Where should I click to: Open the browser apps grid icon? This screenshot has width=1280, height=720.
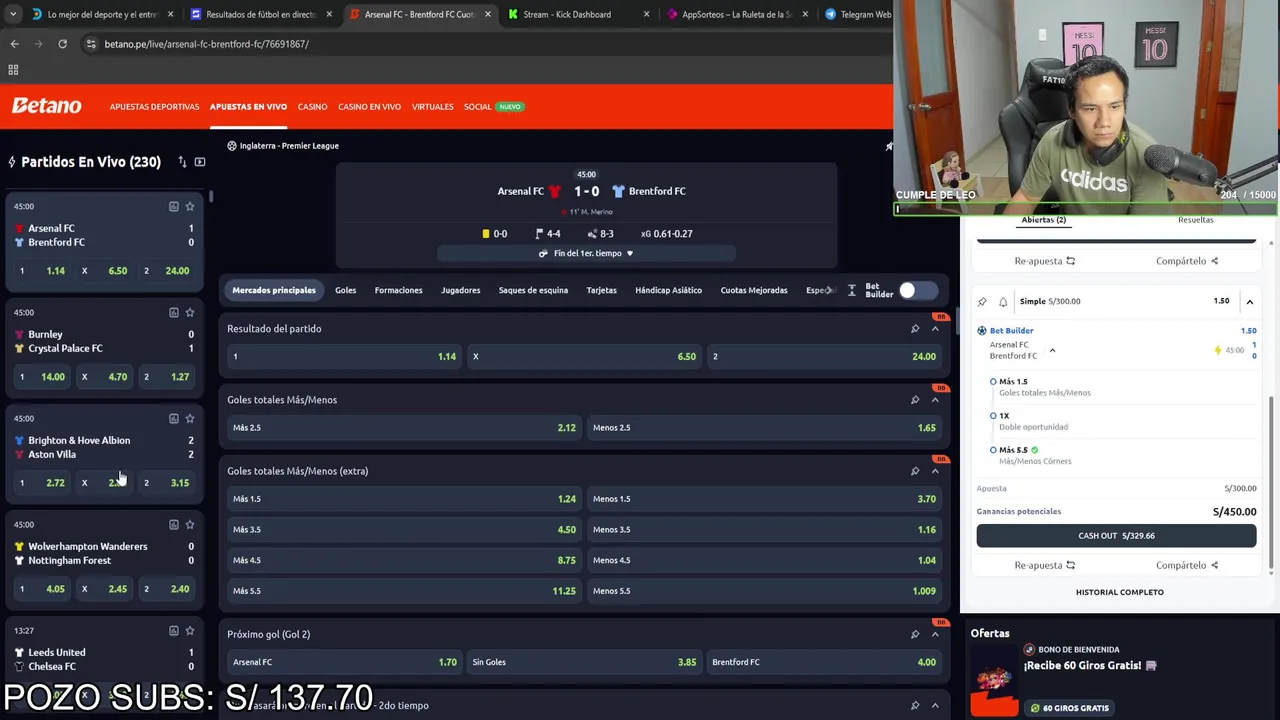pyautogui.click(x=13, y=70)
